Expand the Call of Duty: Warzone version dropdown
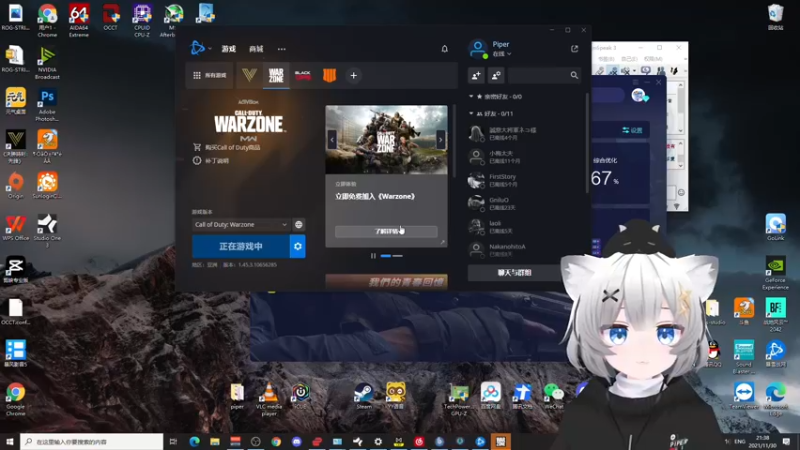 click(x=241, y=224)
